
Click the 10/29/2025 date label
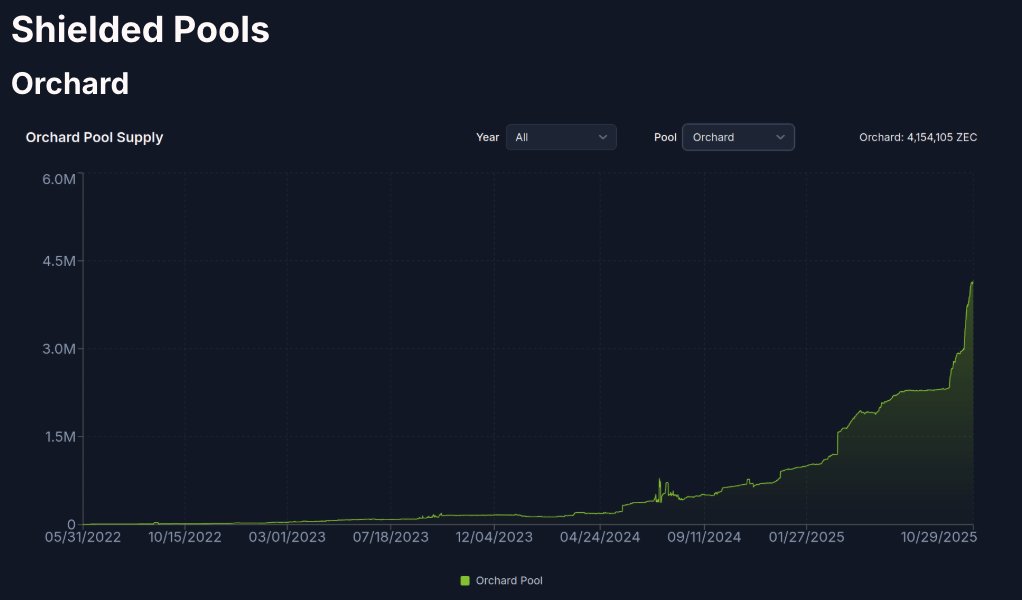coord(939,537)
